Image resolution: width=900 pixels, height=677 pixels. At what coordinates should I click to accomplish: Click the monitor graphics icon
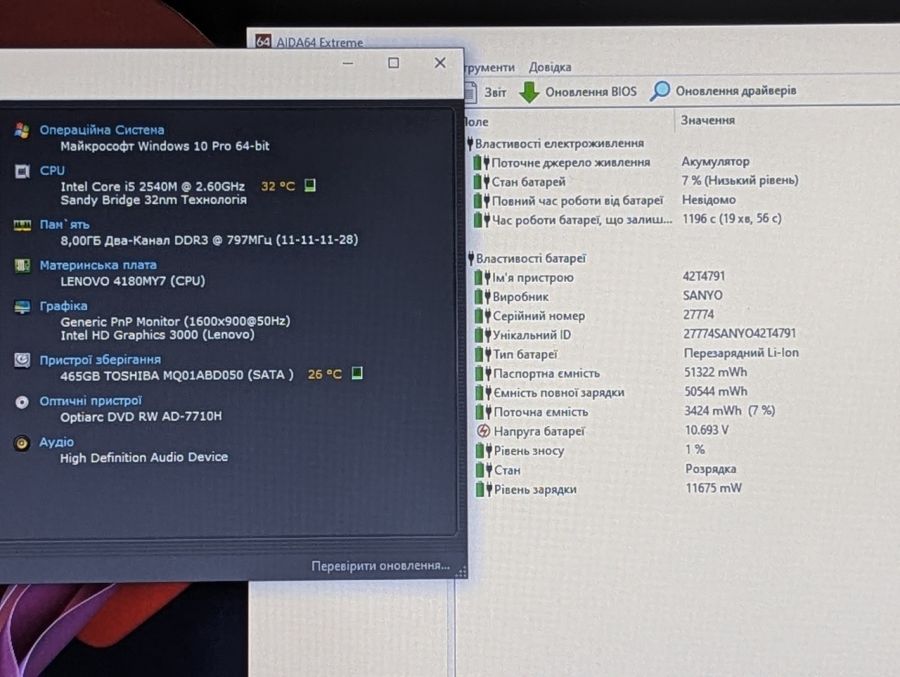pos(22,307)
